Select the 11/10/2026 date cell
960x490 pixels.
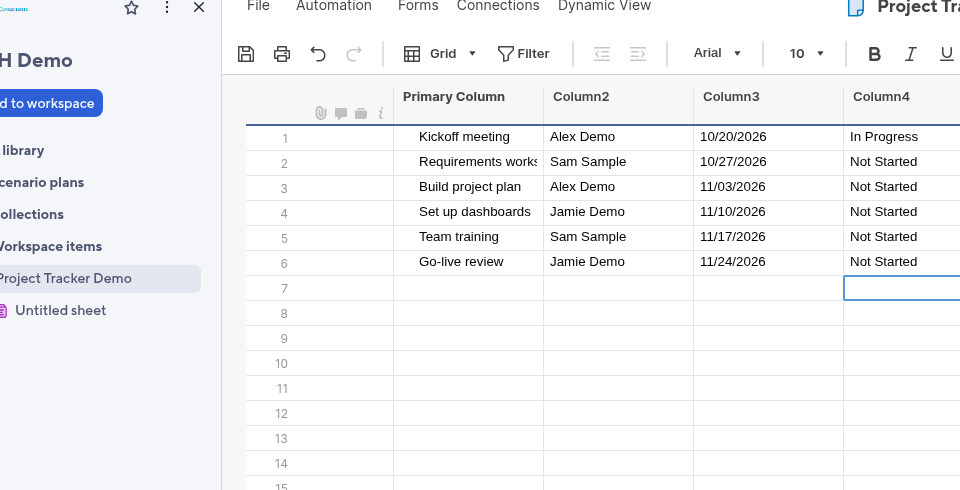pyautogui.click(x=768, y=213)
